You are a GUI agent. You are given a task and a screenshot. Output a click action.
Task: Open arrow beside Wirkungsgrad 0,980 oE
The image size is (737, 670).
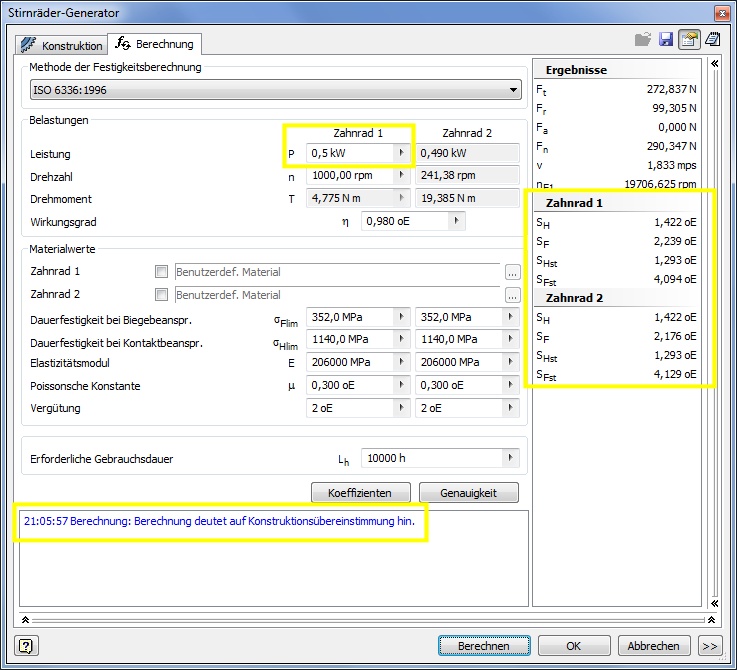tap(456, 221)
